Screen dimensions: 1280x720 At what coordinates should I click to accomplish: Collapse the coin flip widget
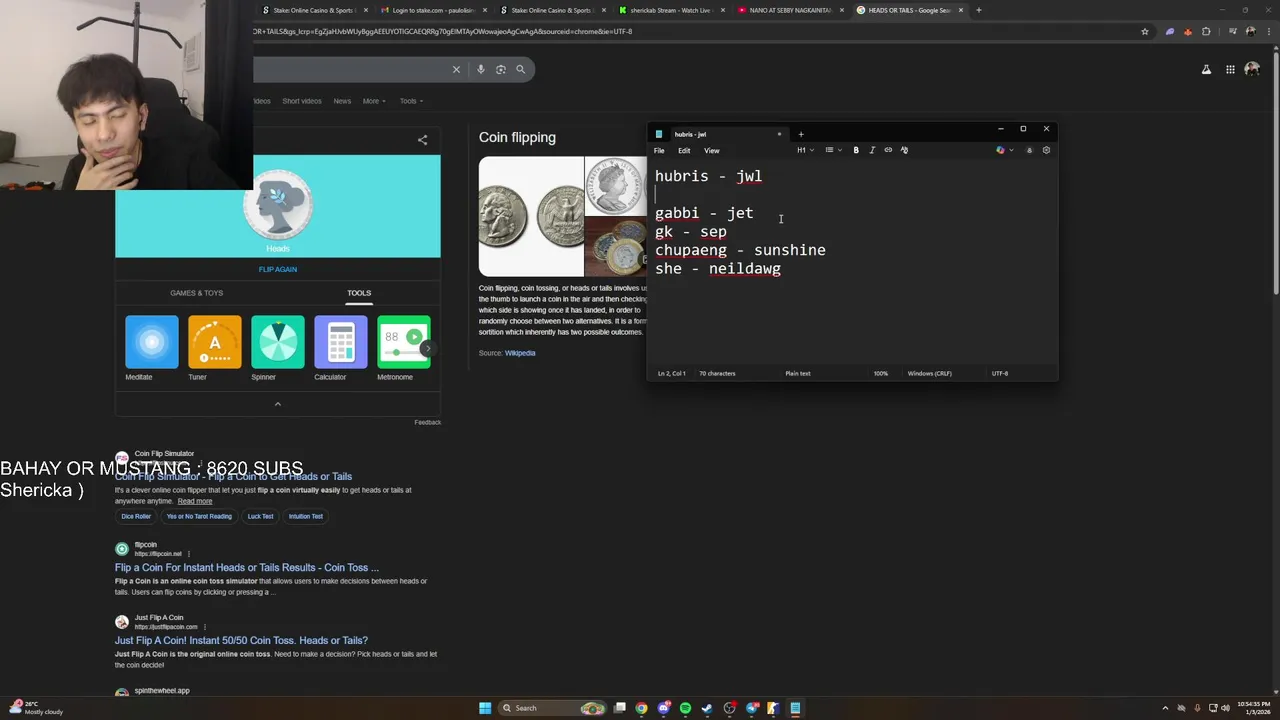coord(278,404)
